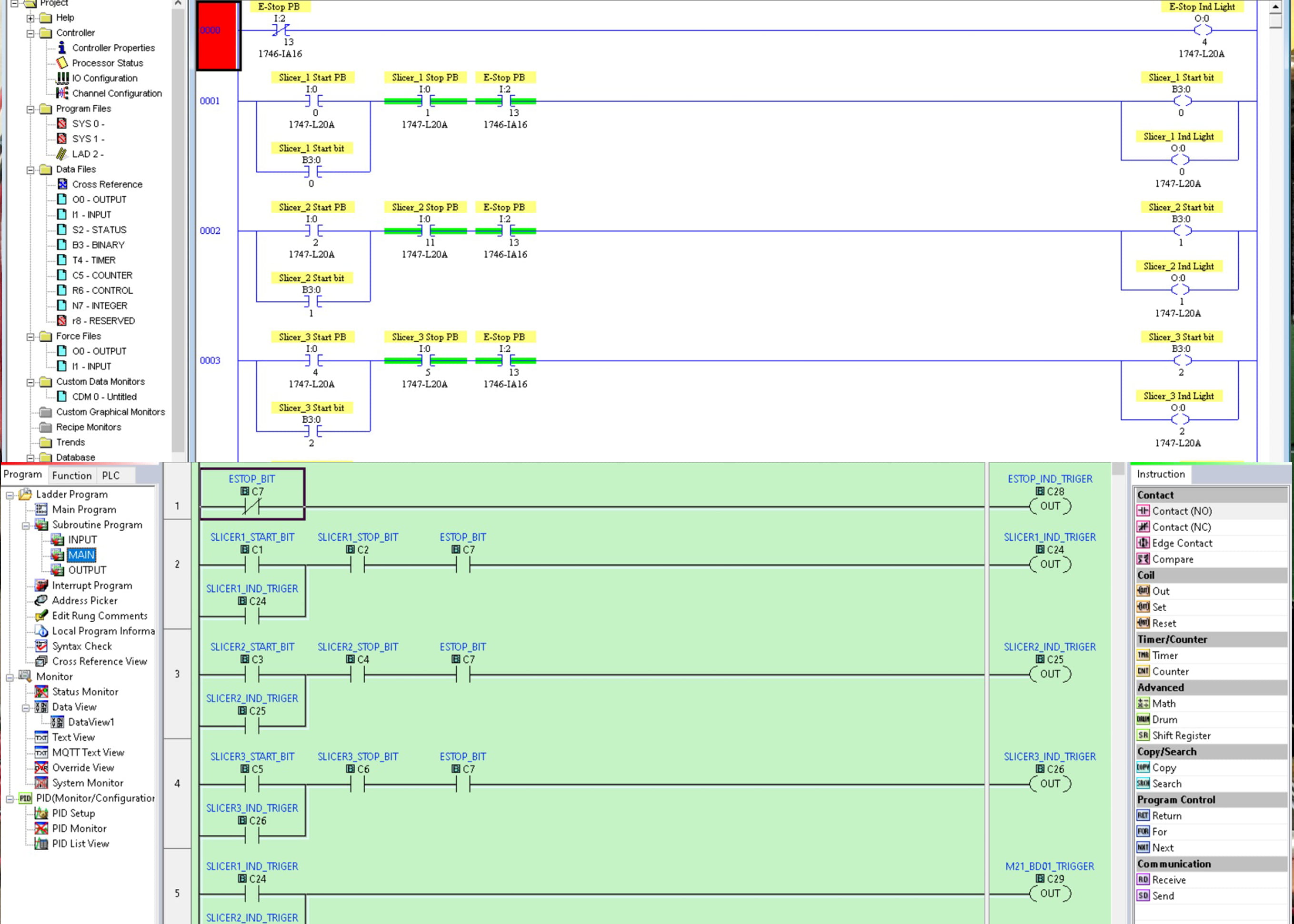Select the Math instruction
Image resolution: width=1294 pixels, height=924 pixels.
coord(1163,703)
